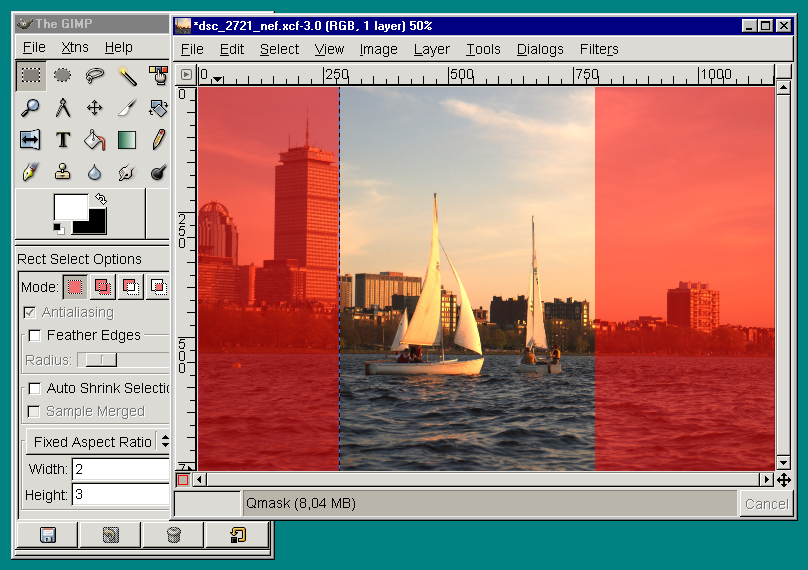Screen dimensions: 808x570
Task: Toggle the Sample Merged checkbox
Action: point(34,411)
